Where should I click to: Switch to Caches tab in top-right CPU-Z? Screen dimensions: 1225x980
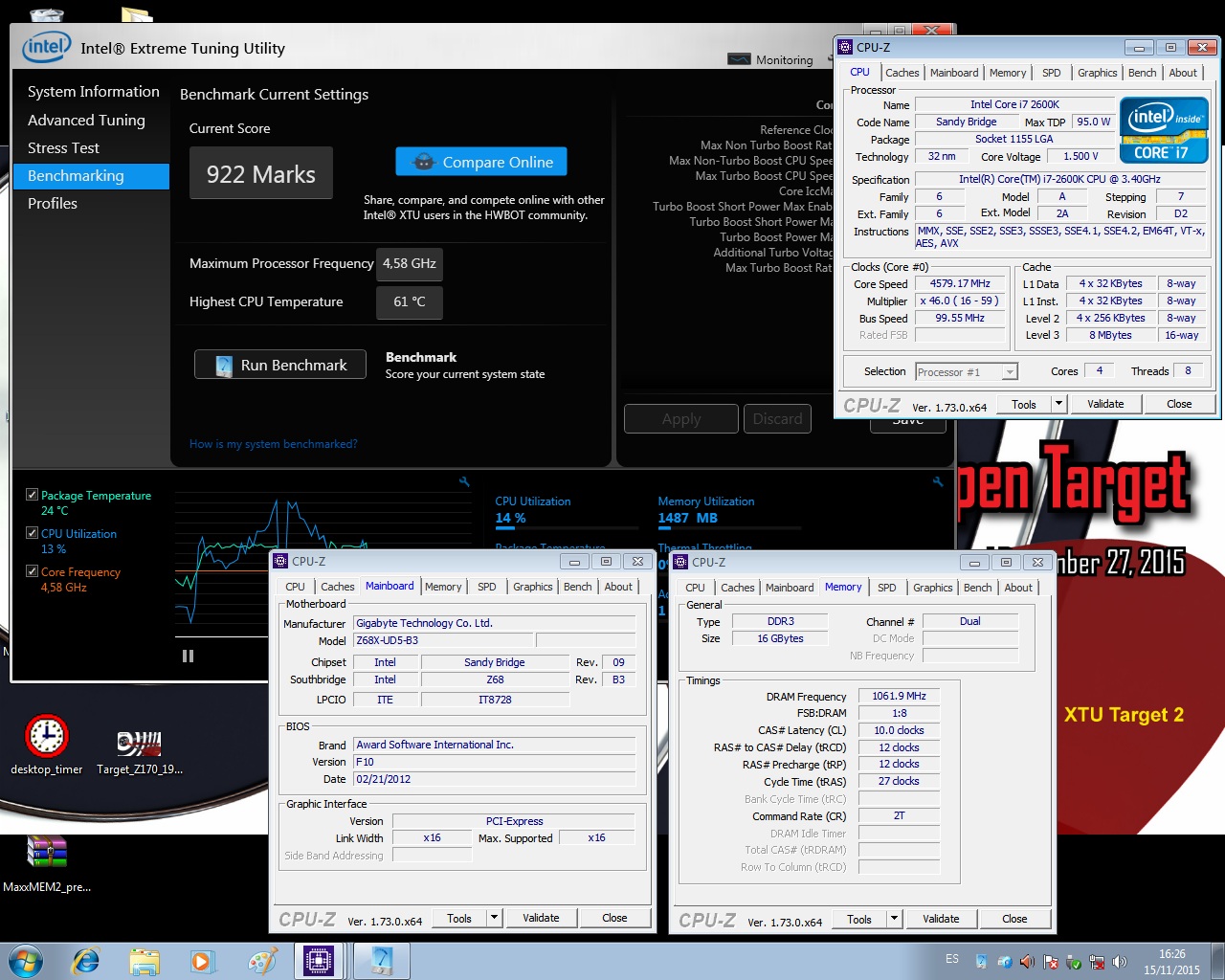click(x=902, y=73)
